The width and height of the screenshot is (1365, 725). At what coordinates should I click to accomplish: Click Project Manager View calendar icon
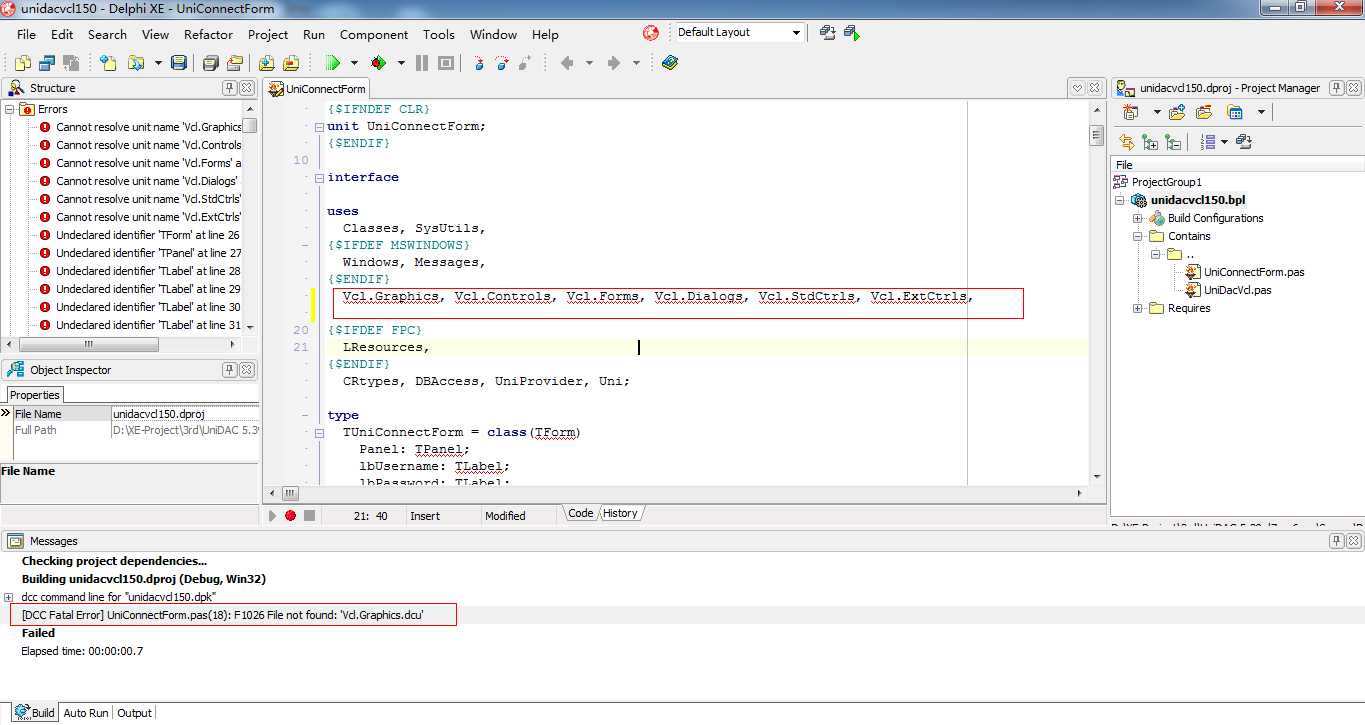pyautogui.click(x=1235, y=113)
